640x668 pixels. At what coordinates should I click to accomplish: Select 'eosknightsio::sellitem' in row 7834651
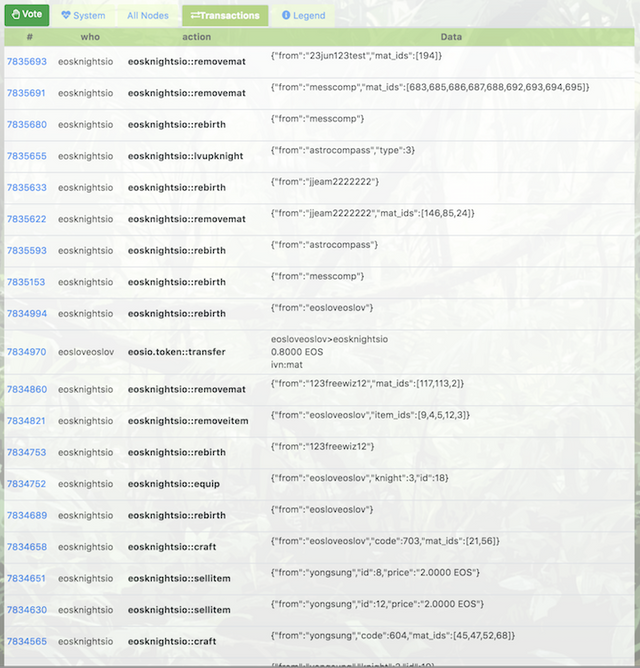click(179, 579)
